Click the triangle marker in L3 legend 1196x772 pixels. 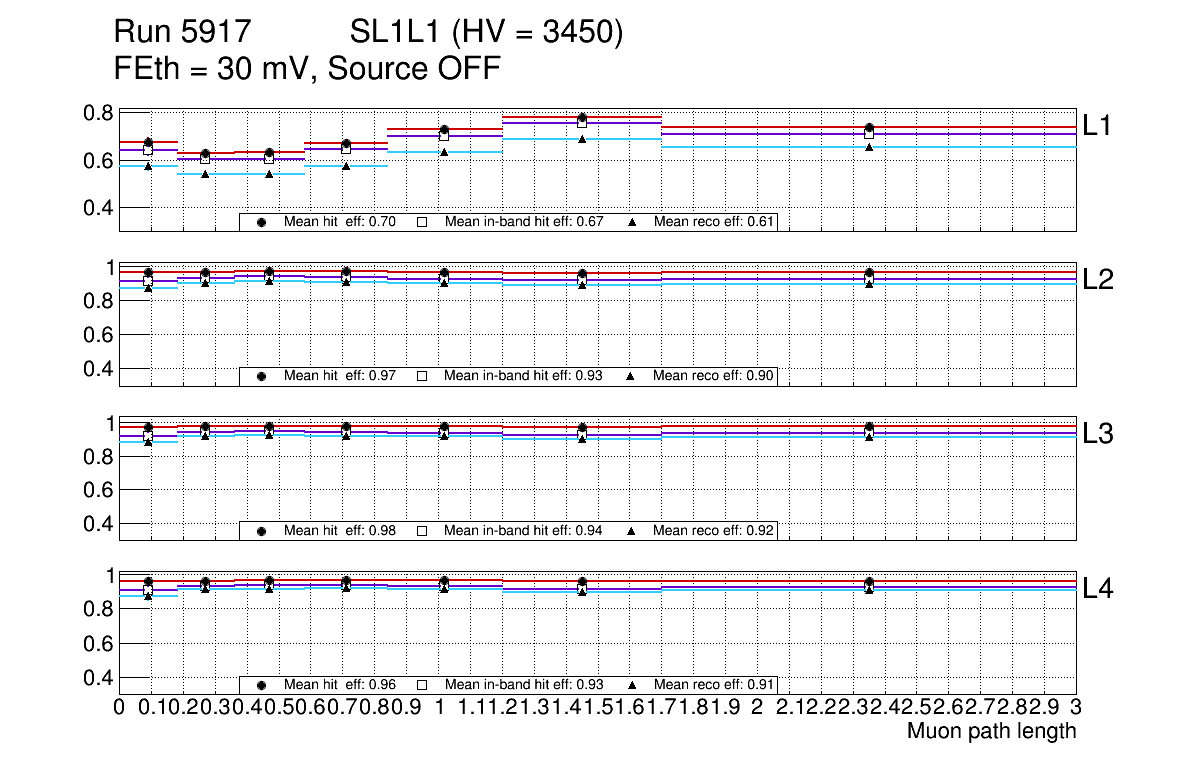[x=631, y=531]
